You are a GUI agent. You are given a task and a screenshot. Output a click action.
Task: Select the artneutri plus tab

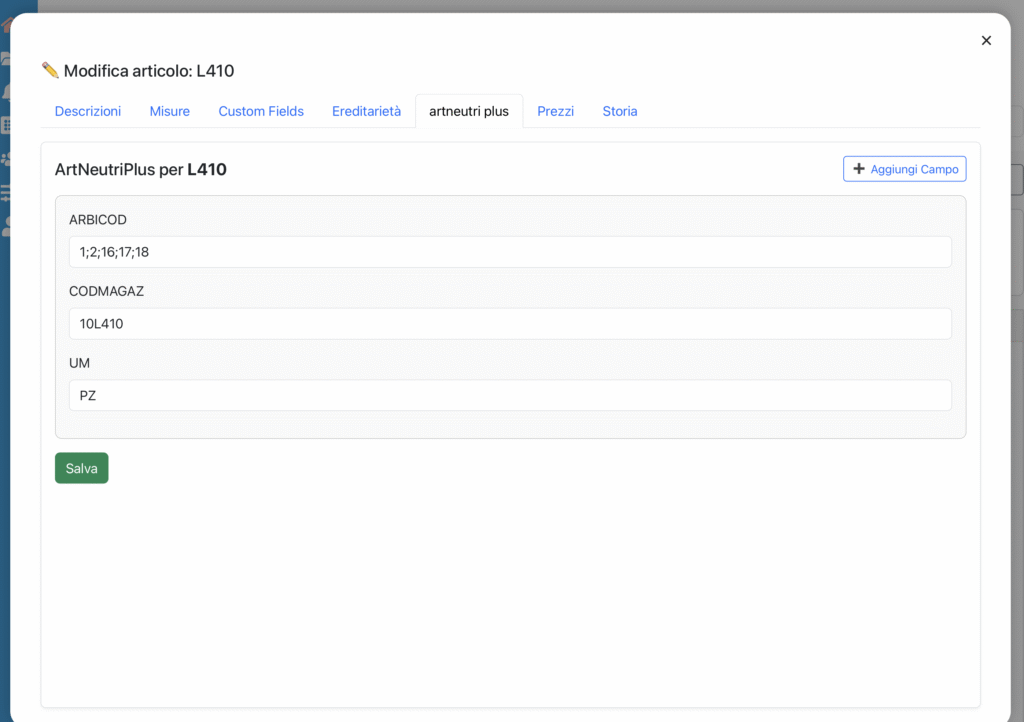click(x=469, y=111)
